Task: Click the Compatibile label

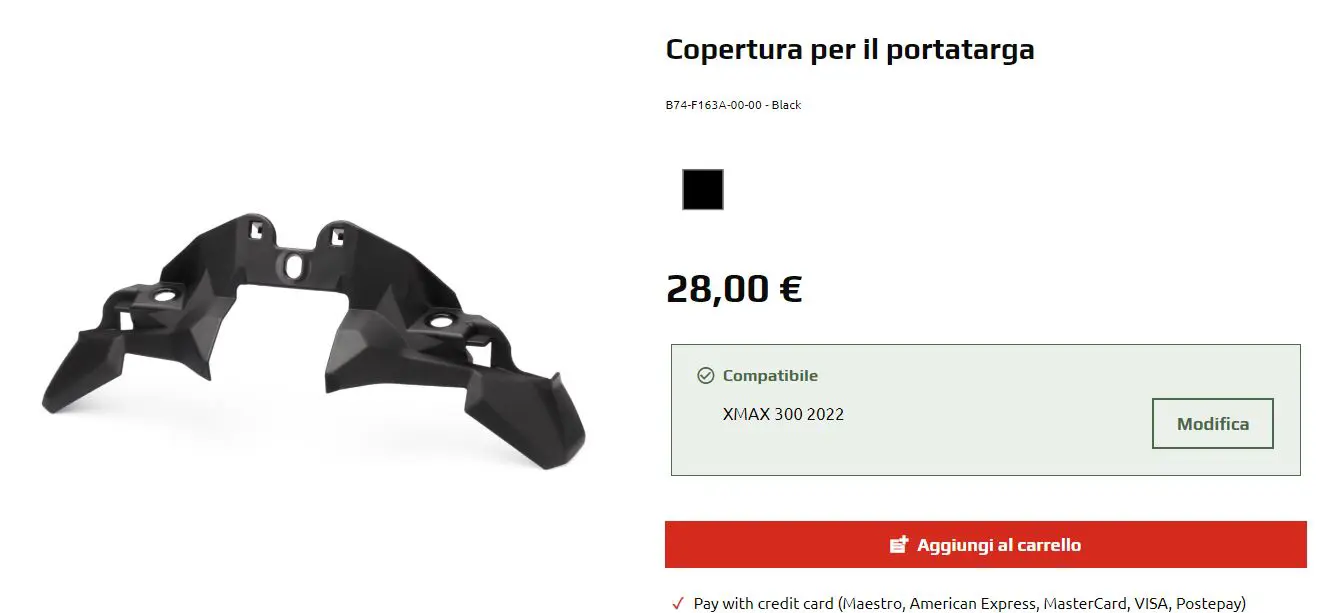Action: 770,376
